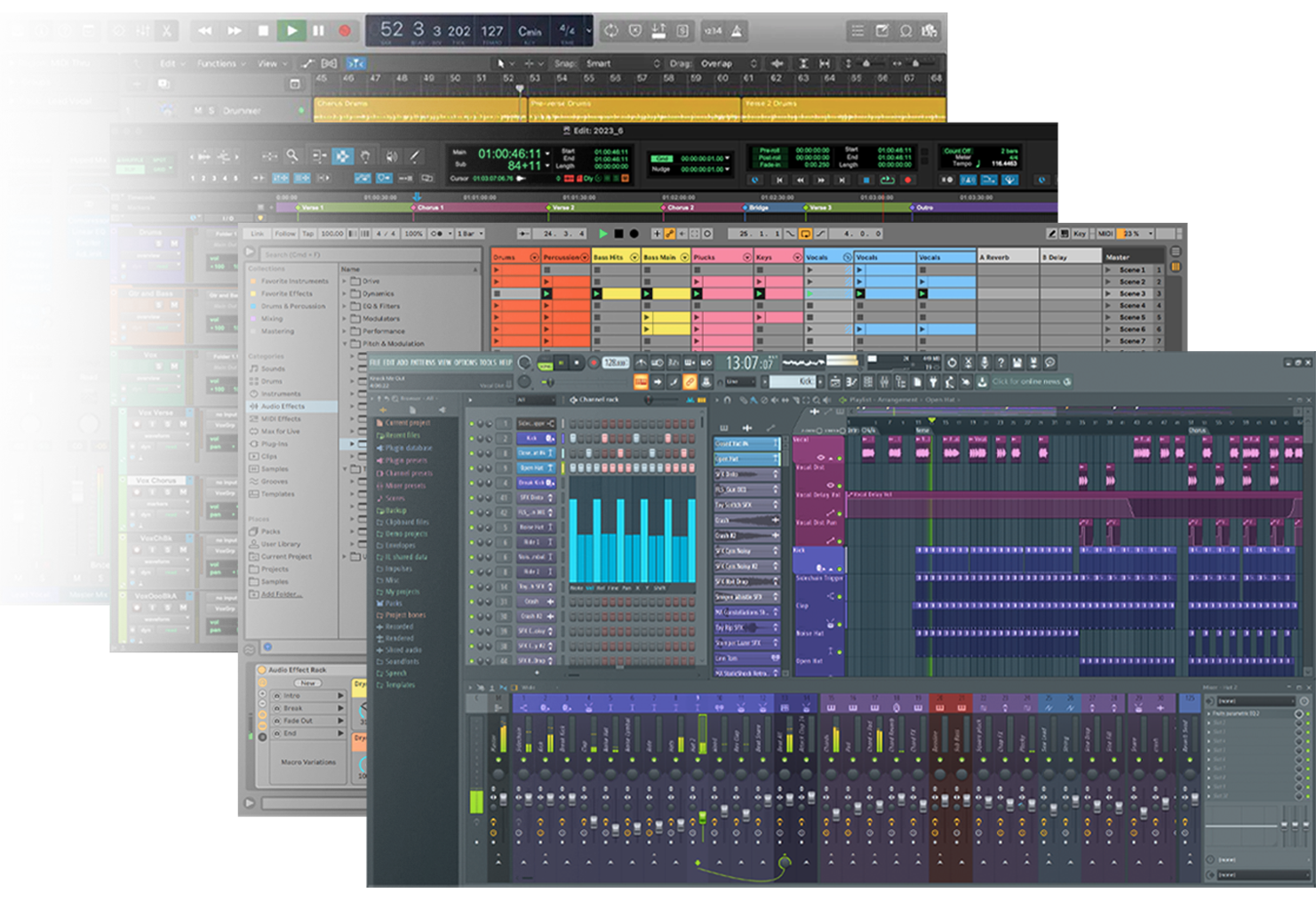
Task: Click the FL Studio record button
Action: [594, 363]
